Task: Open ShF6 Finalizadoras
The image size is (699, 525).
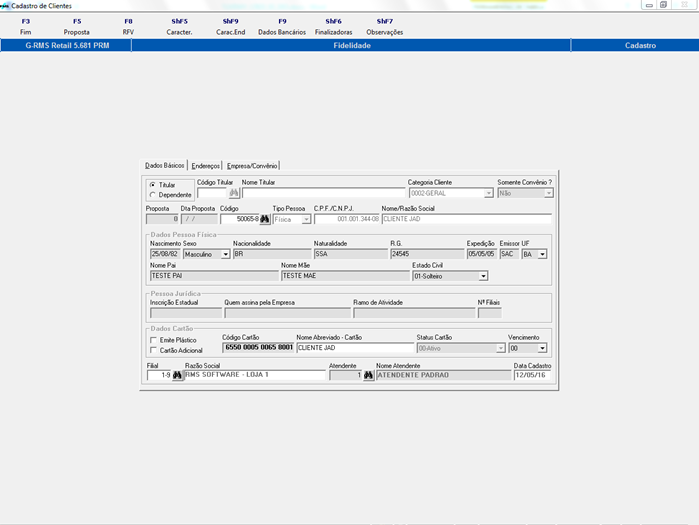Action: click(x=333, y=27)
